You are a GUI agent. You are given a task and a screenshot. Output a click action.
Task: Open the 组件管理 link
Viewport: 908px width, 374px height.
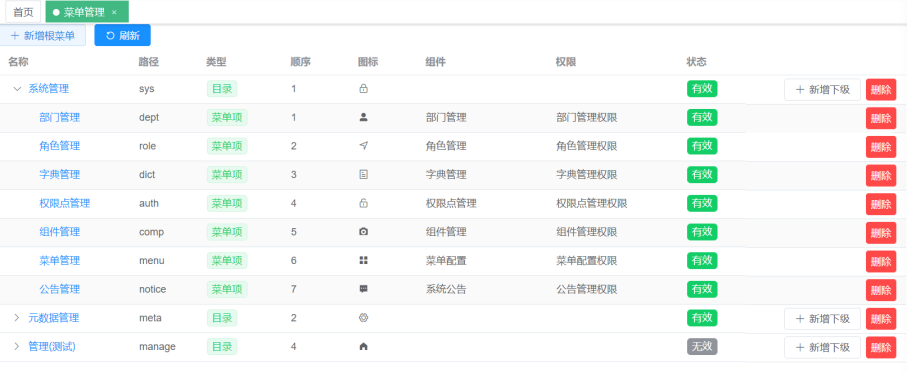[x=60, y=232]
